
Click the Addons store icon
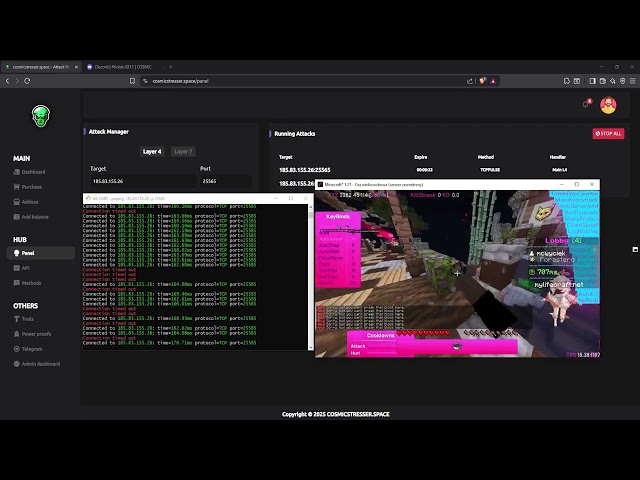[x=16, y=202]
